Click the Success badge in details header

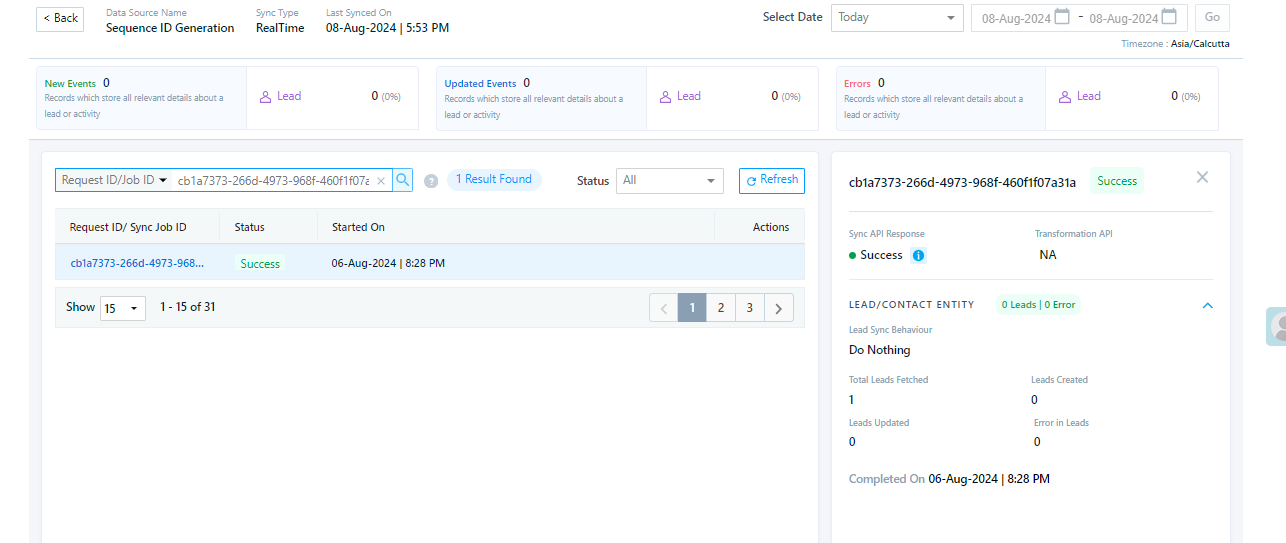pyautogui.click(x=1117, y=181)
